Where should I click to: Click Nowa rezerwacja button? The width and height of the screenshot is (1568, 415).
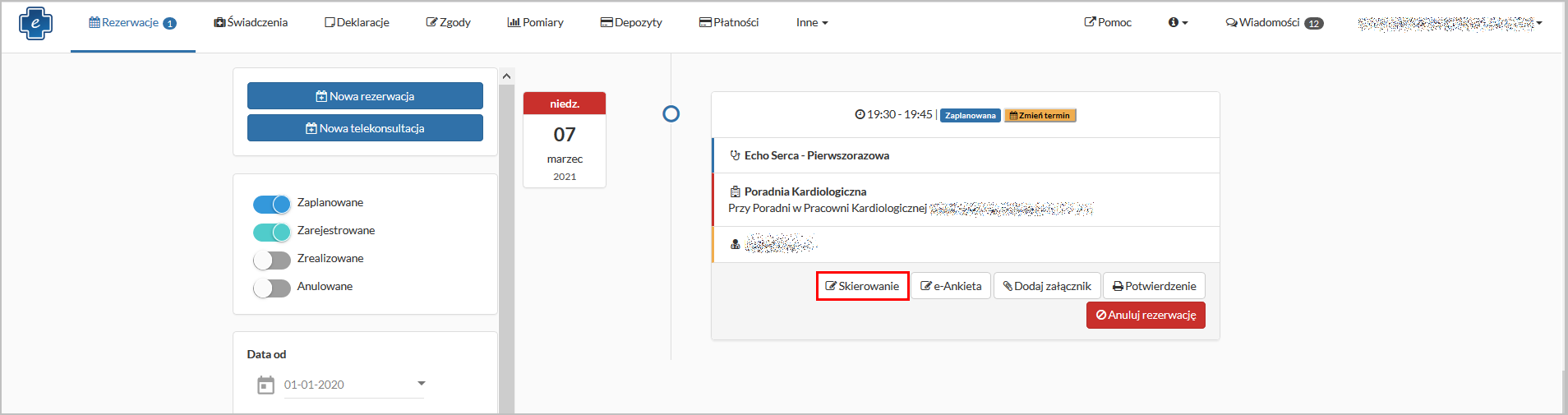coord(365,96)
